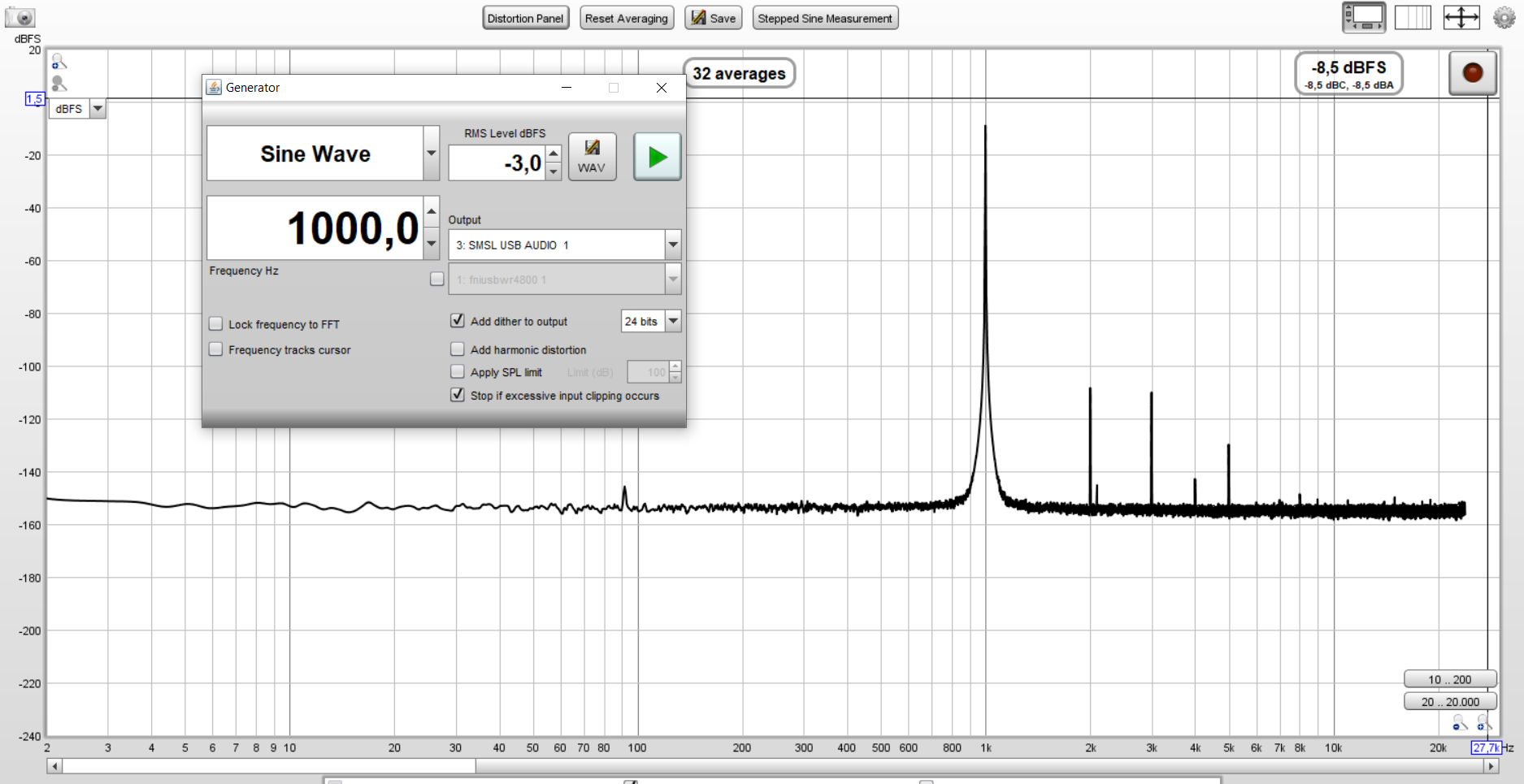Open the Sine Wave signal type dropdown
This screenshot has width=1524, height=784.
tap(432, 153)
